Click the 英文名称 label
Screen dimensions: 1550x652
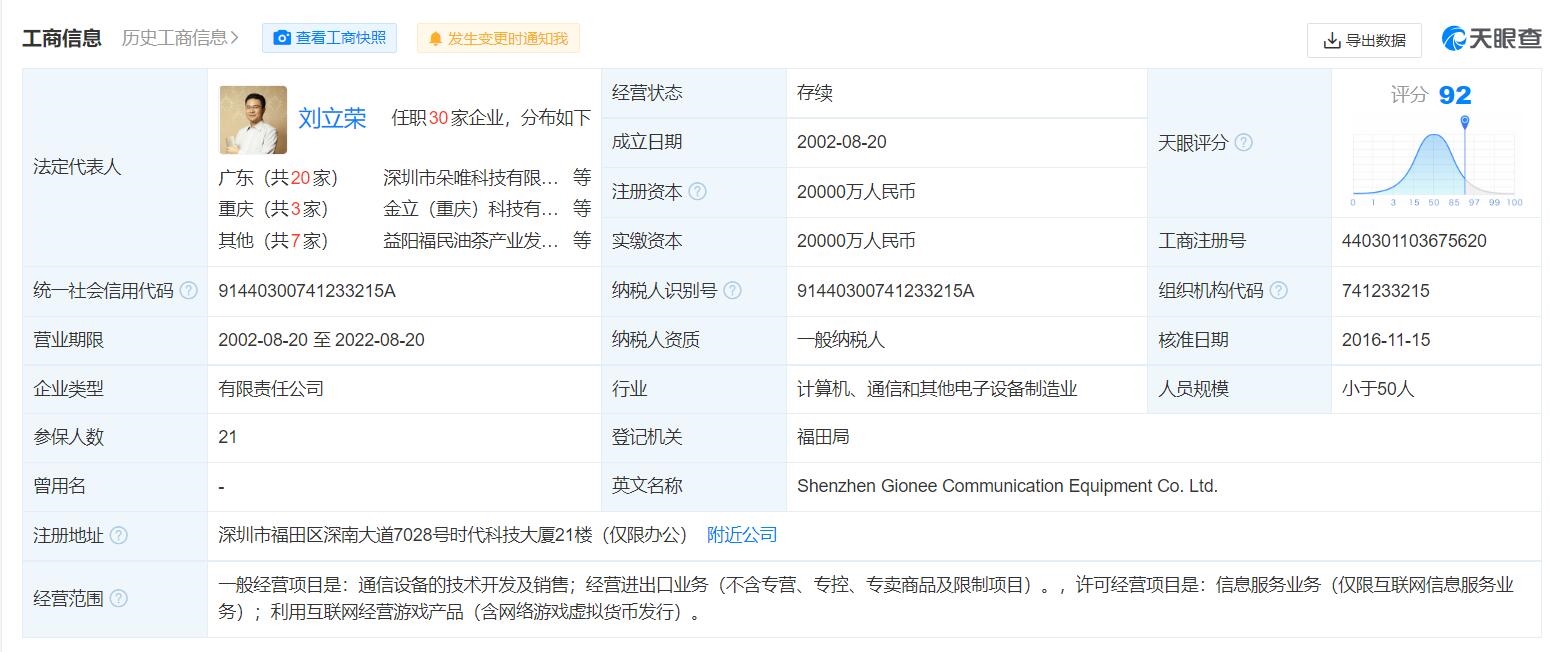pos(647,486)
